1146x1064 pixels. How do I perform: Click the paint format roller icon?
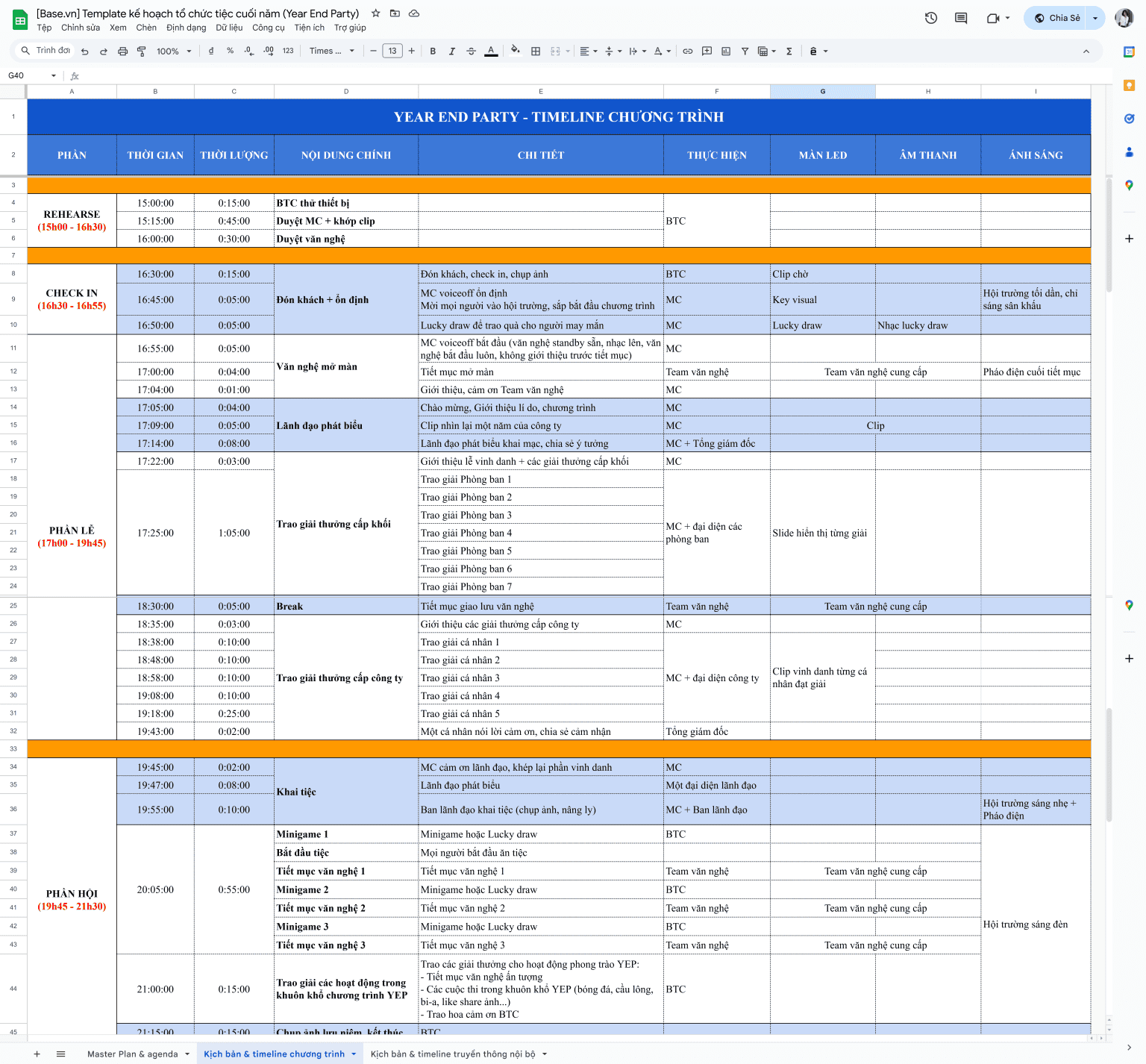(141, 51)
